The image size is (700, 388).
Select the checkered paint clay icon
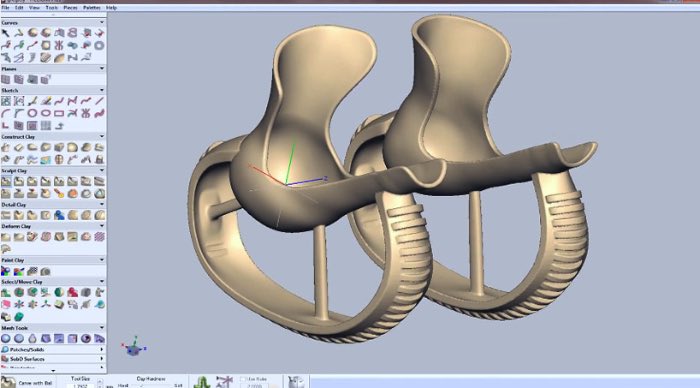pyautogui.click(x=32, y=271)
